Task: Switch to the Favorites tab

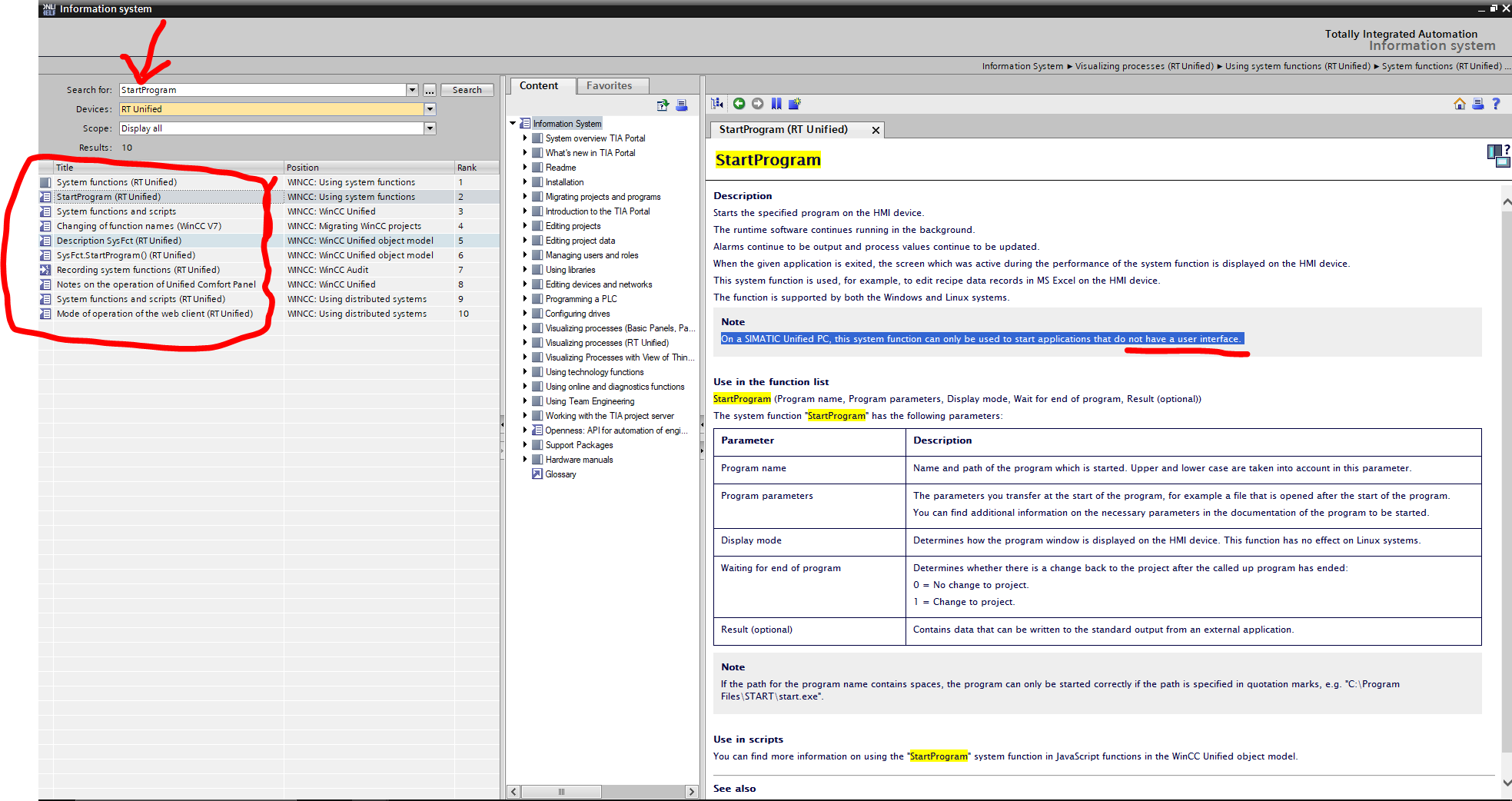Action: coord(609,85)
